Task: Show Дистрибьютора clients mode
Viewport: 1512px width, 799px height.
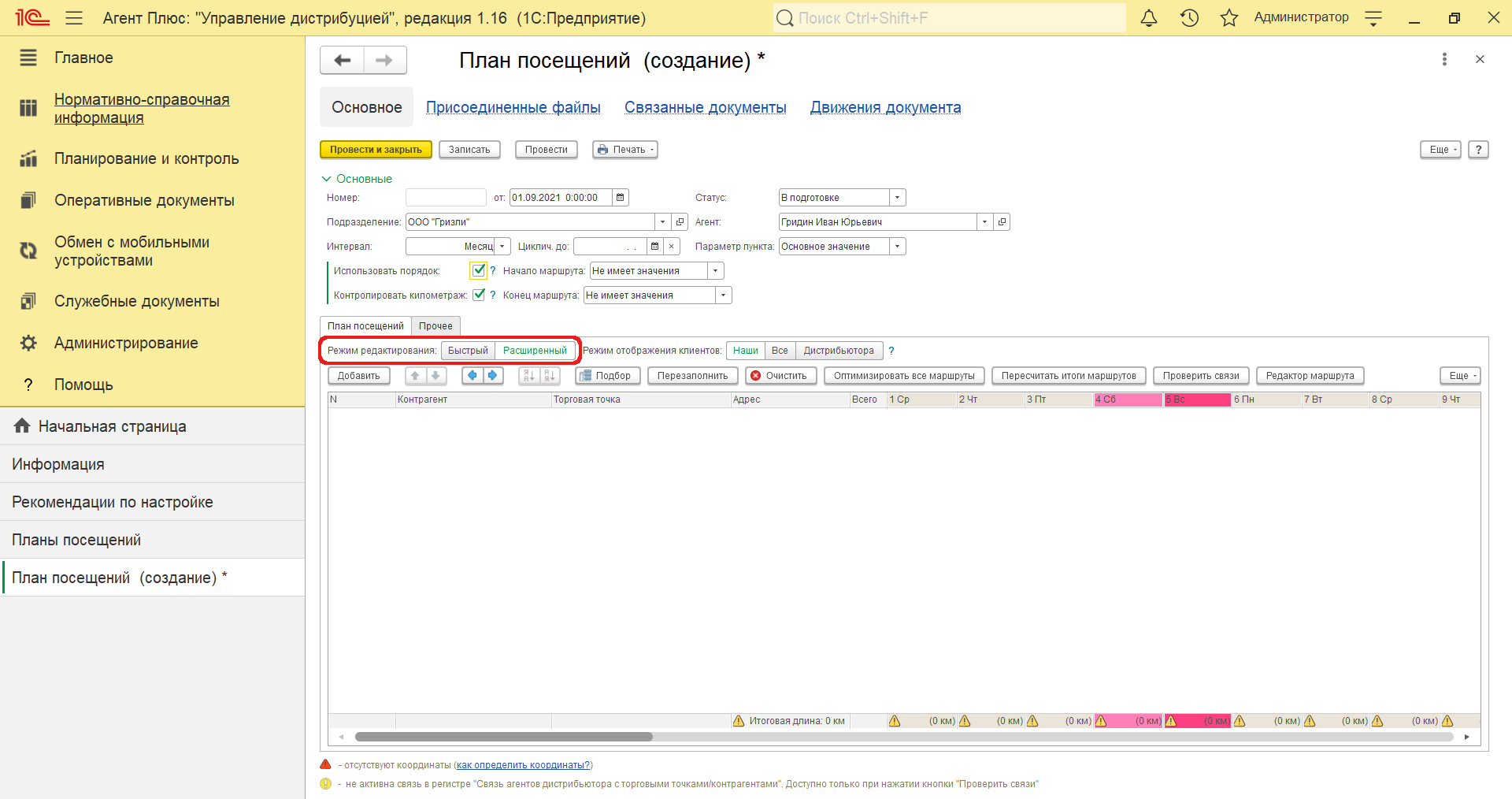Action: [x=839, y=351]
